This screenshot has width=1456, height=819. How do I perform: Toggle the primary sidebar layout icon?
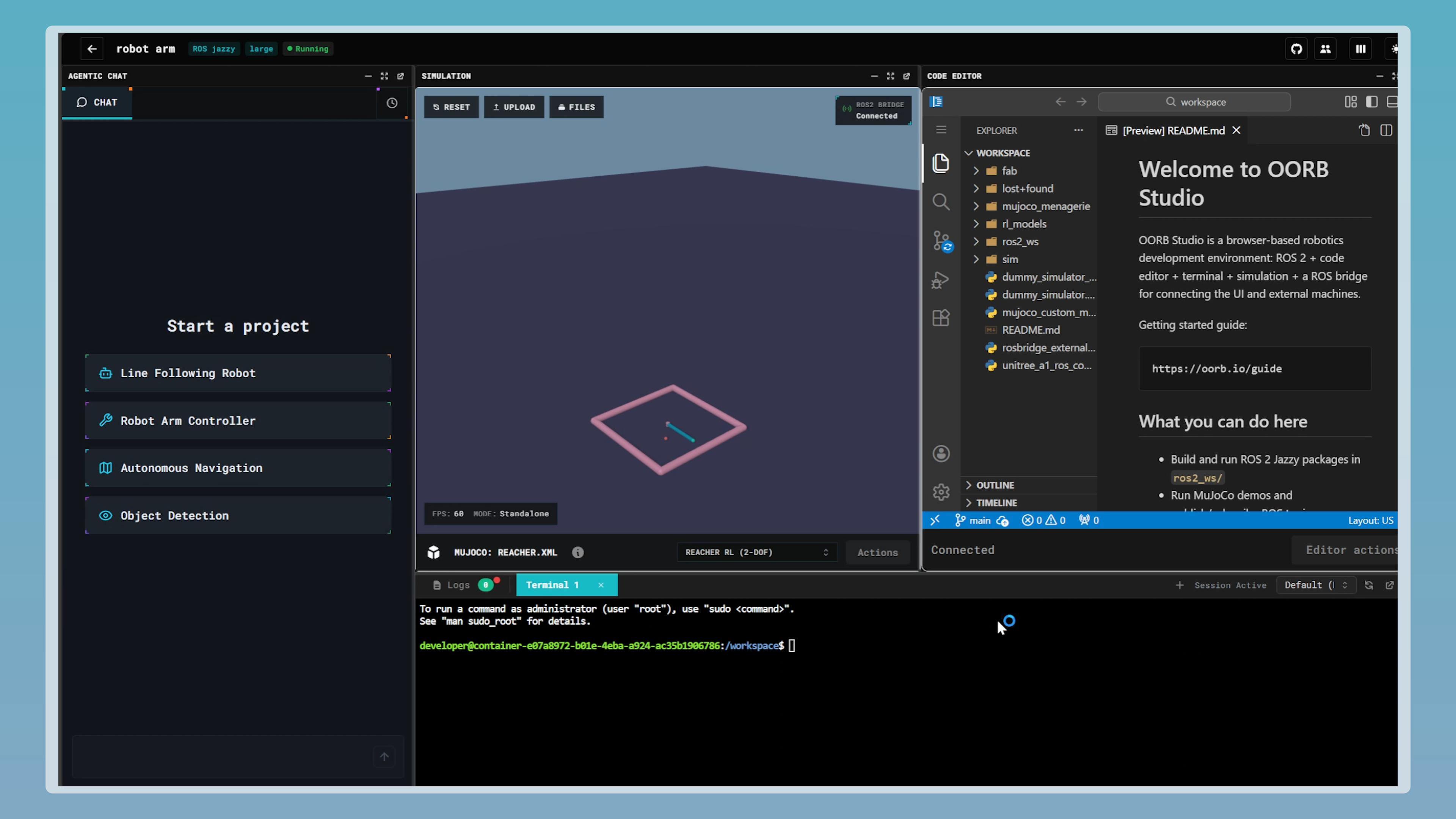tap(1371, 102)
